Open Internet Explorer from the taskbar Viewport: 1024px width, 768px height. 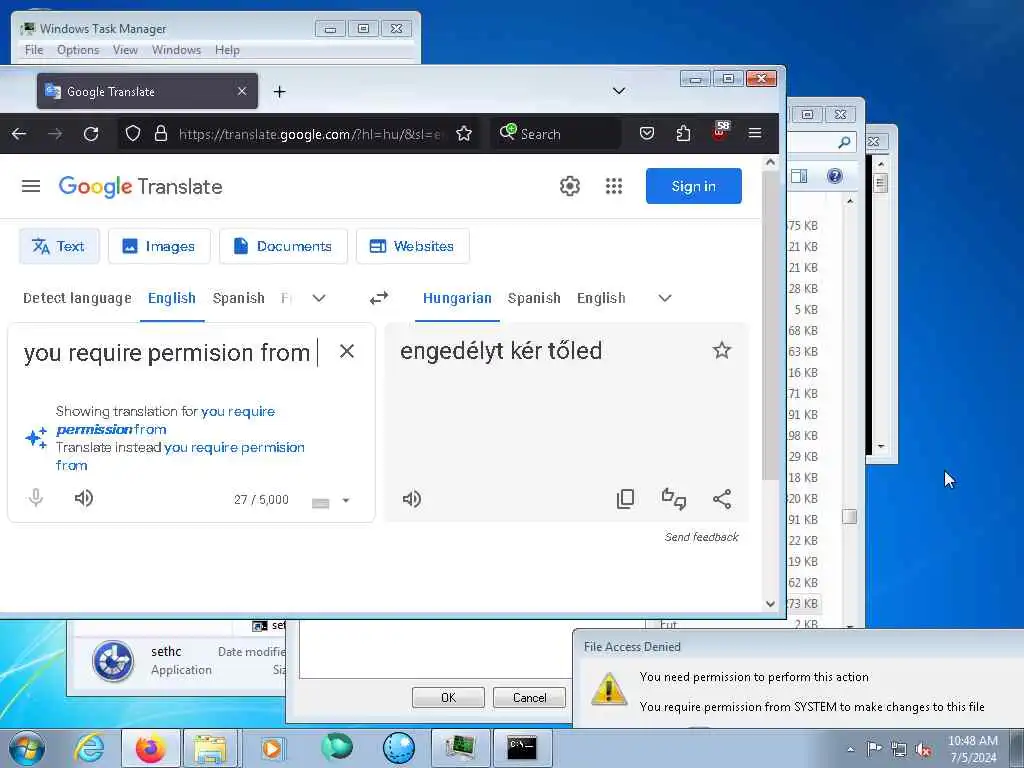point(89,748)
